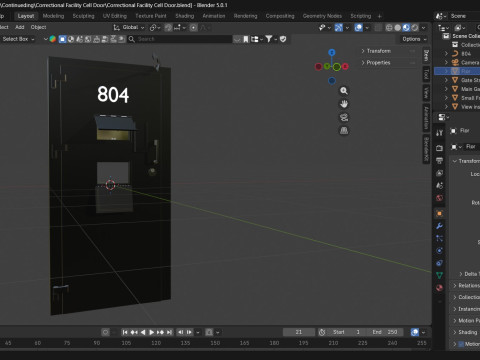The height and width of the screenshot is (360, 480).
Task: Toggle the camera view gizmo
Action: tap(344, 117)
